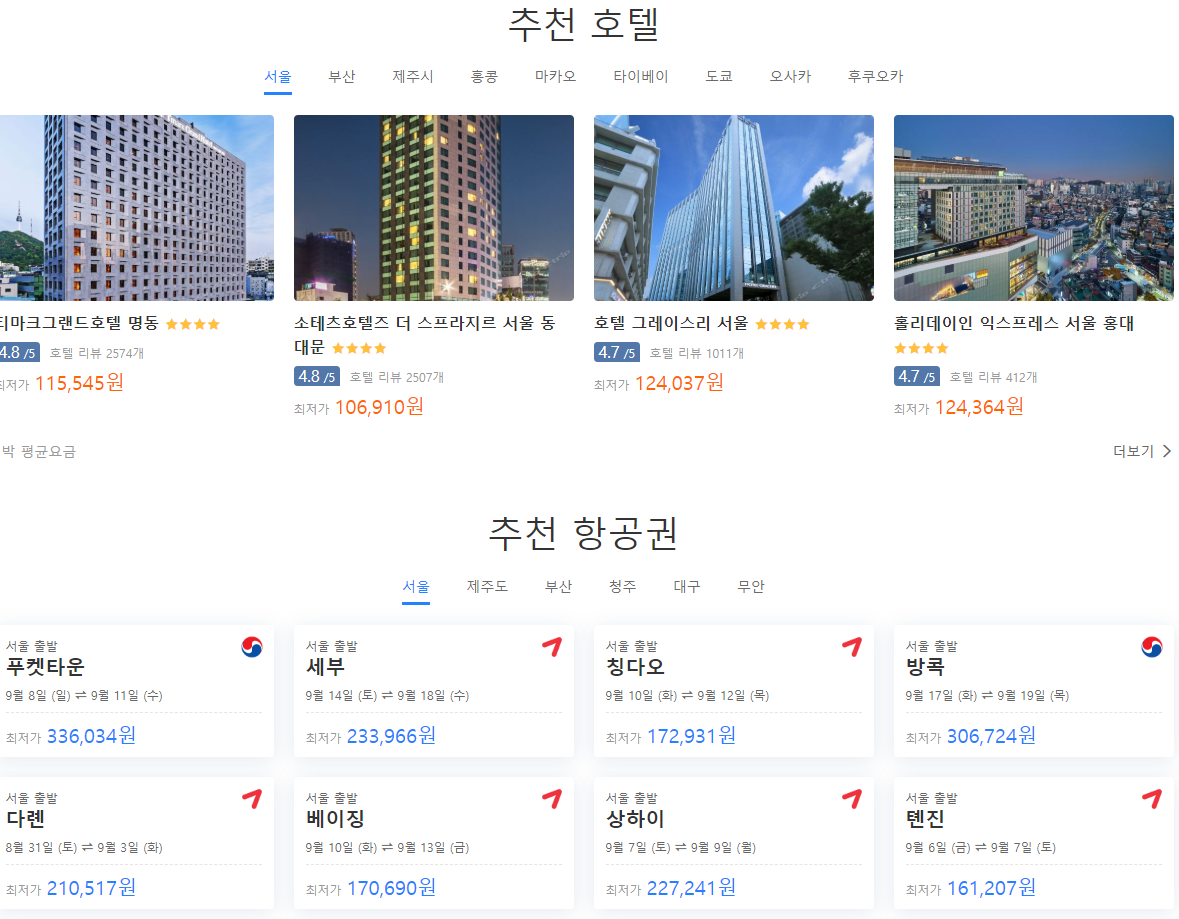
Task: Open the 부산 flight tab
Action: coord(559,587)
